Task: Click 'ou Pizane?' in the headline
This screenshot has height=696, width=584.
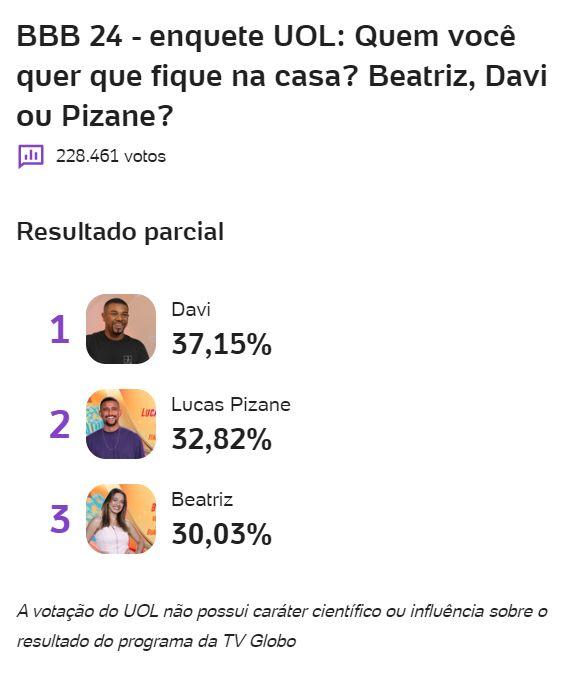Action: pyautogui.click(x=95, y=116)
